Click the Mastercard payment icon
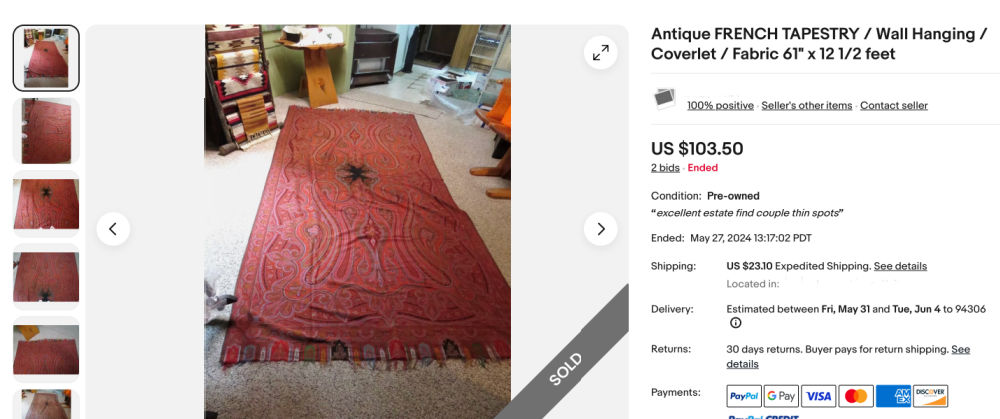 856,396
